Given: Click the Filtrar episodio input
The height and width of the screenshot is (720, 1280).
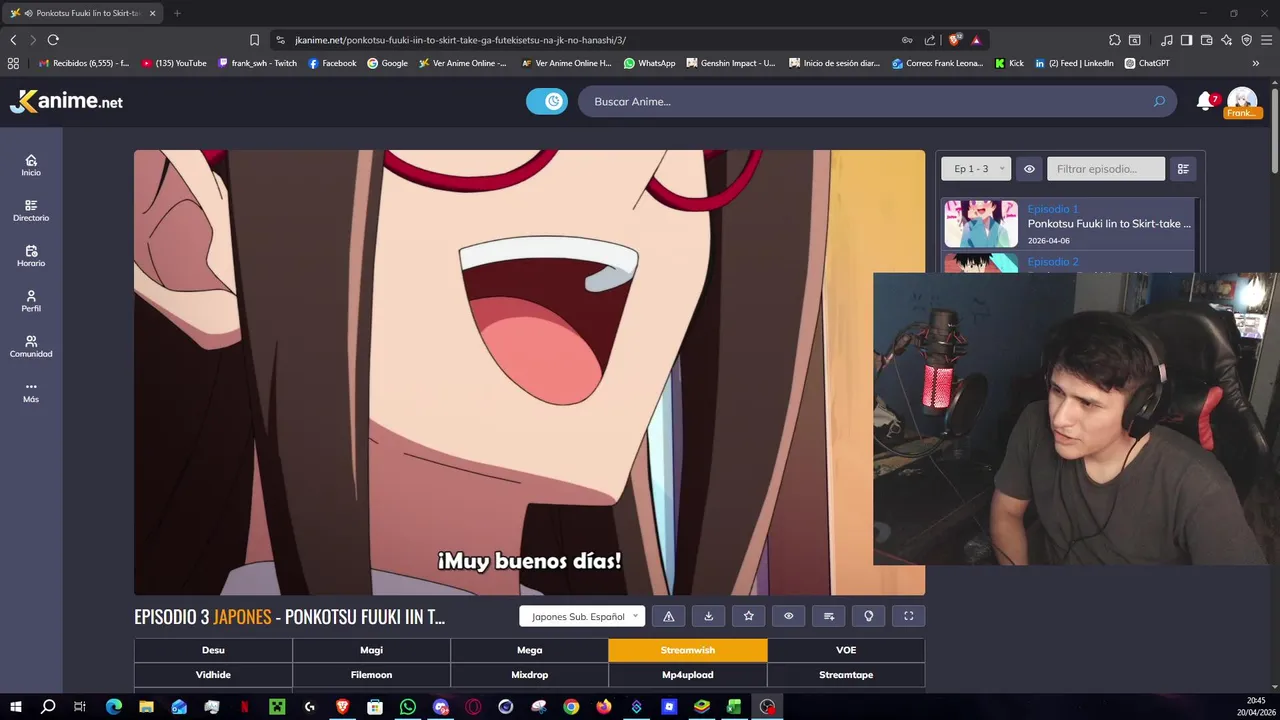Looking at the screenshot, I should [1106, 169].
